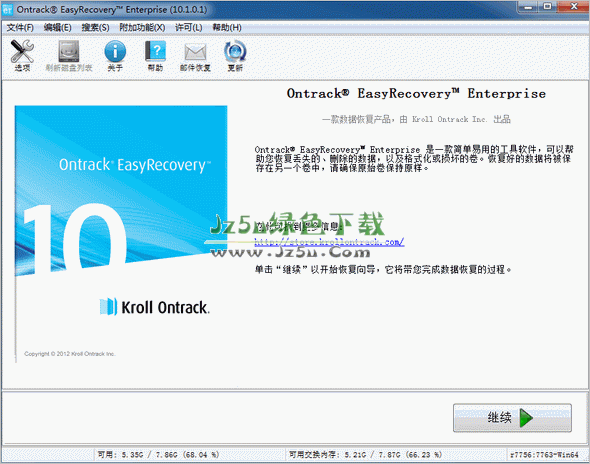
Task: Click the available memory status text
Action: coord(158,455)
